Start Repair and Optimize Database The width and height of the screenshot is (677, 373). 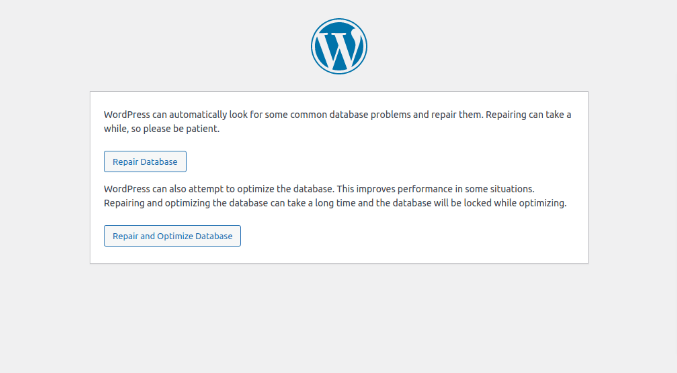pos(172,236)
